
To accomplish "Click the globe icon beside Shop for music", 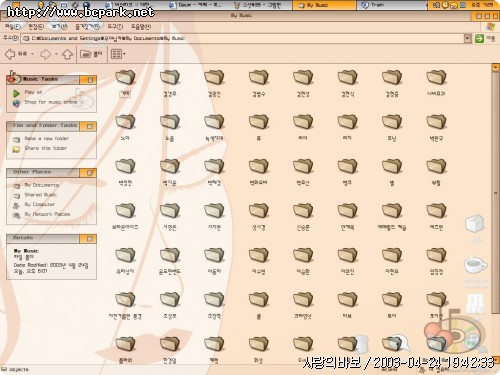I will coord(16,103).
